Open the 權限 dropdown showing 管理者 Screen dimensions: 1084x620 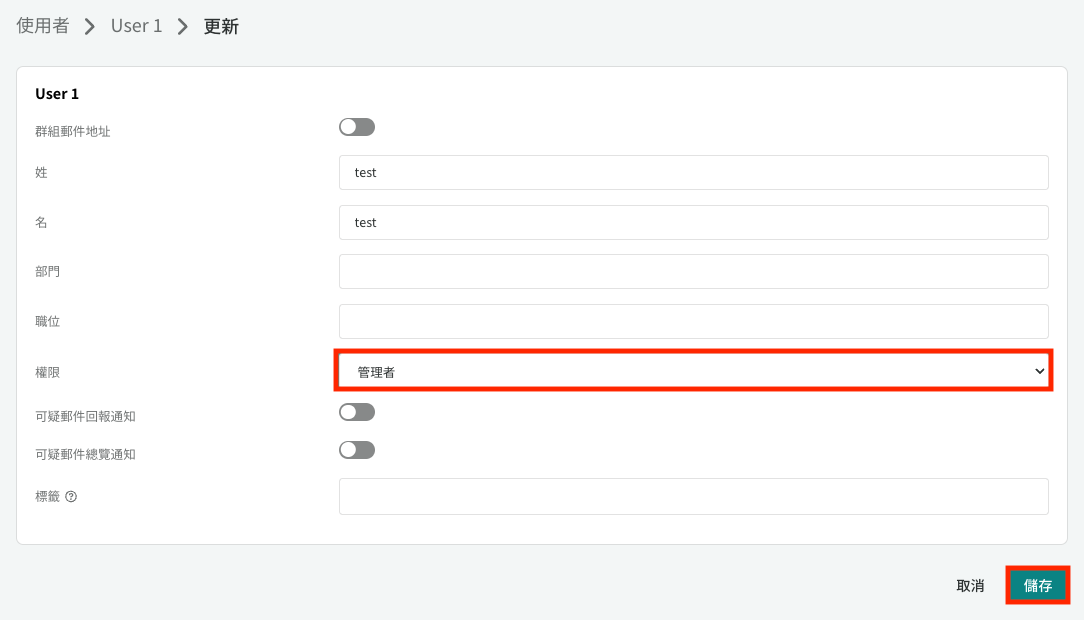pos(693,371)
